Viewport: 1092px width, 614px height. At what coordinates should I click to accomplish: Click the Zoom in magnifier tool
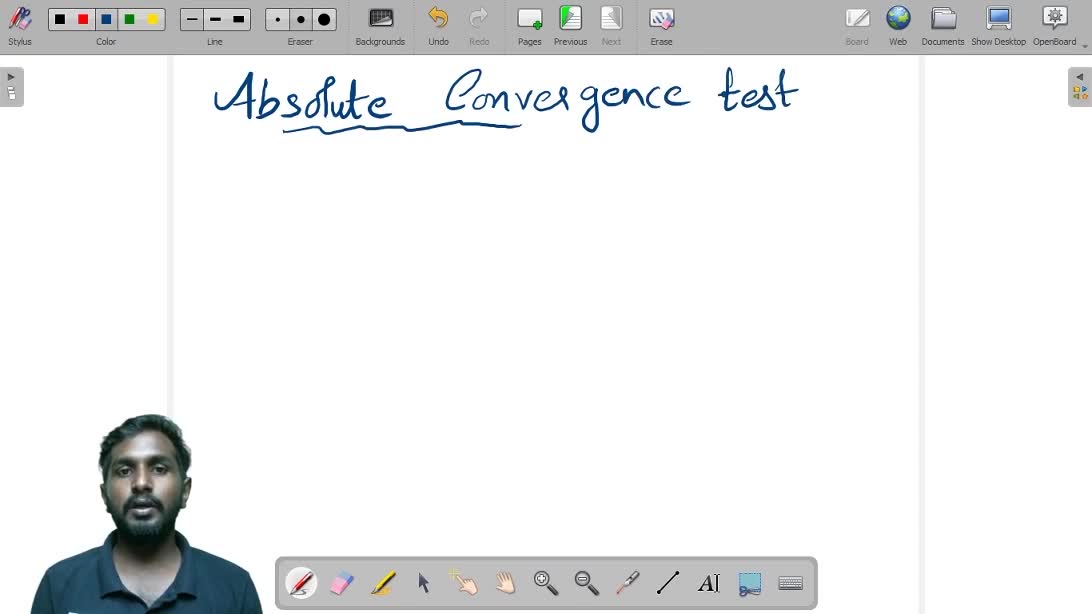click(x=546, y=583)
